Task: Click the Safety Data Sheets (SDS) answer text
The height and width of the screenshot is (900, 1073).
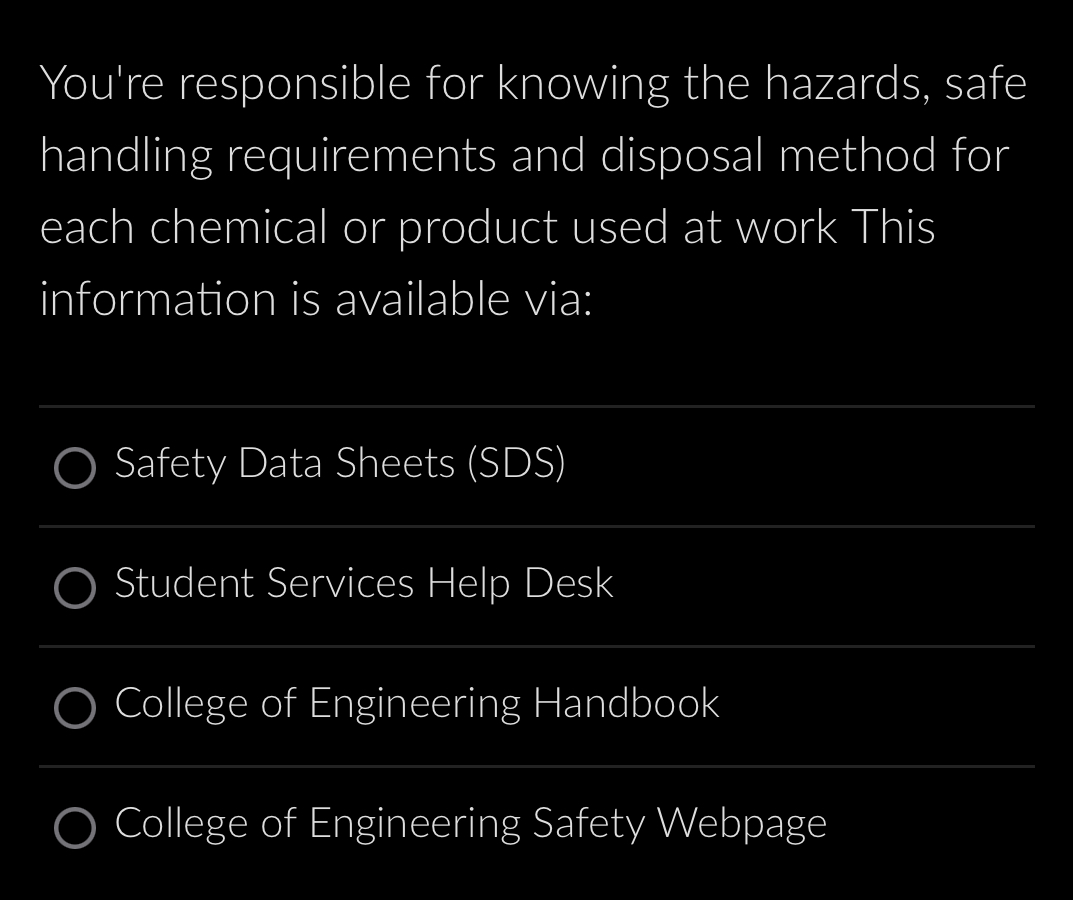Action: tap(340, 464)
